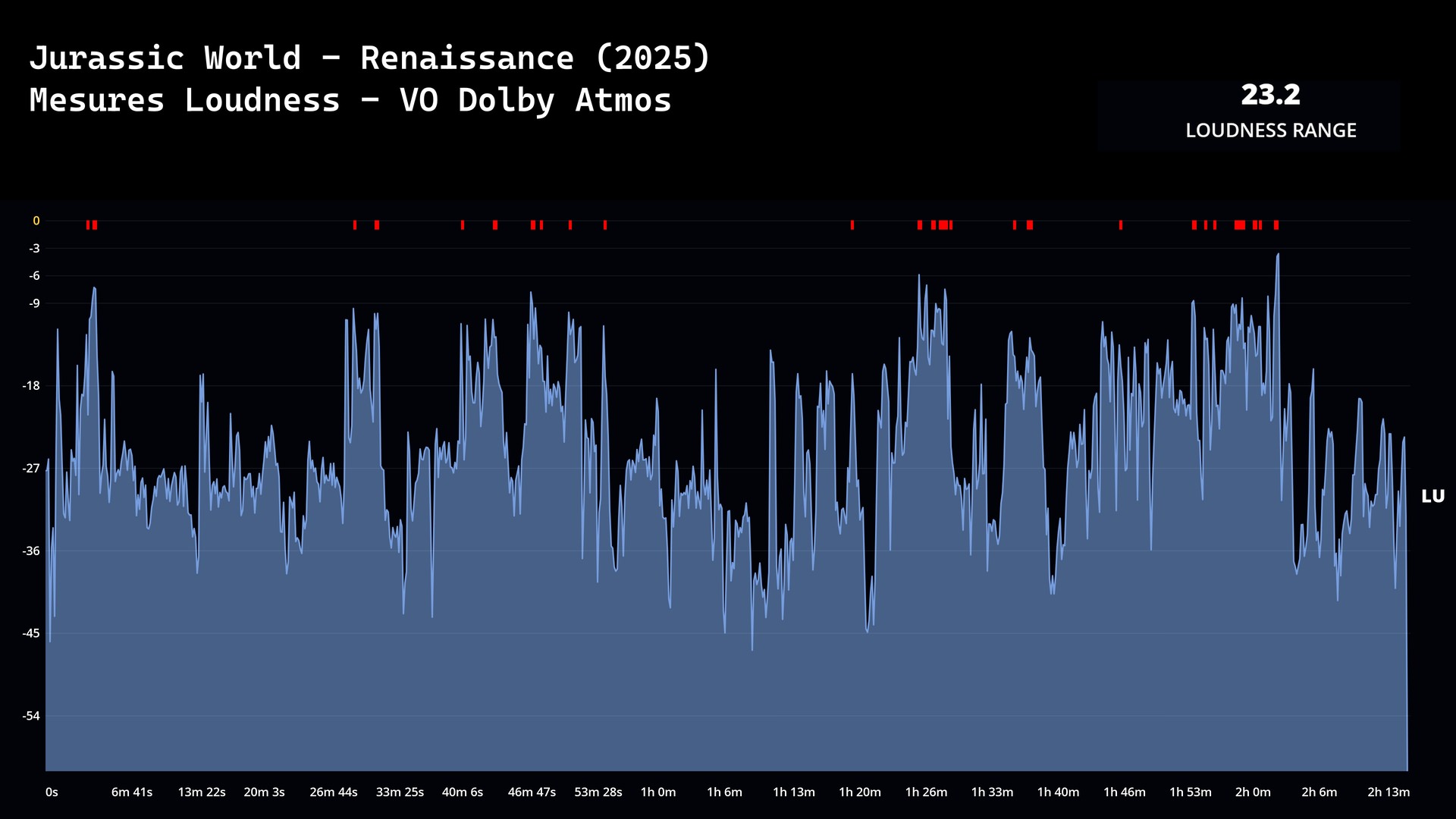The height and width of the screenshot is (819, 1456).
Task: Click the 23.2 loudness range value
Action: [x=1270, y=95]
